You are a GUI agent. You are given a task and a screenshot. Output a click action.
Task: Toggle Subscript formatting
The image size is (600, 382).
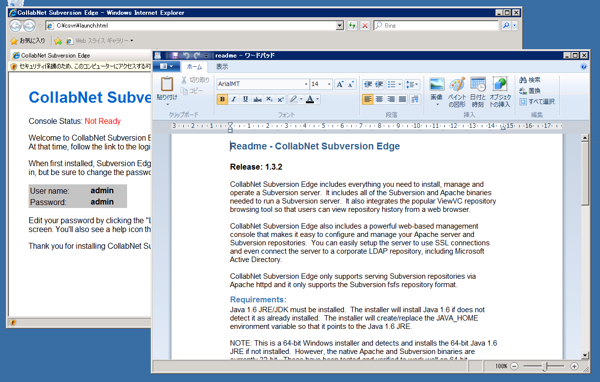(269, 100)
